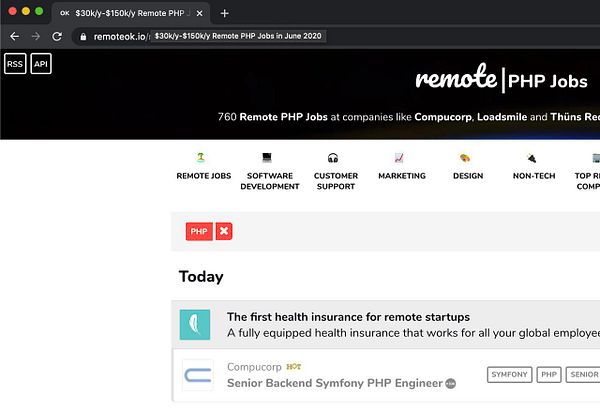Open Senior Backend Symfony PHP Engineer listing
600x413 pixels.
tap(335, 383)
